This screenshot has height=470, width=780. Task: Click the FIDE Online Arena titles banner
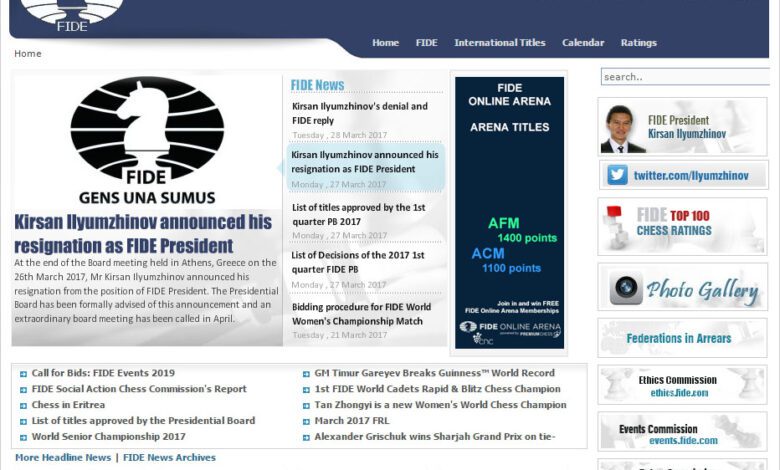tap(509, 212)
